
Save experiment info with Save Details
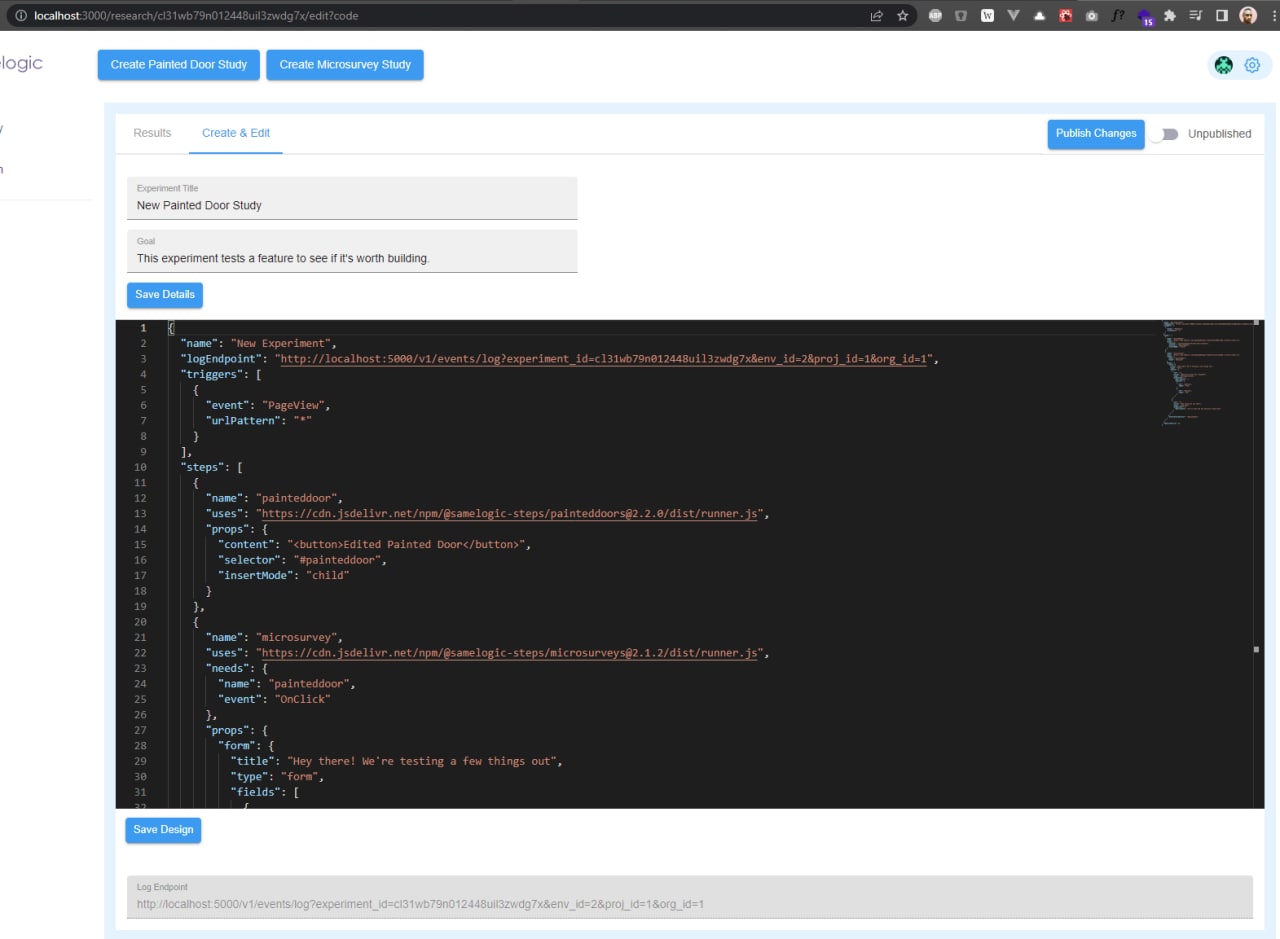coord(165,295)
